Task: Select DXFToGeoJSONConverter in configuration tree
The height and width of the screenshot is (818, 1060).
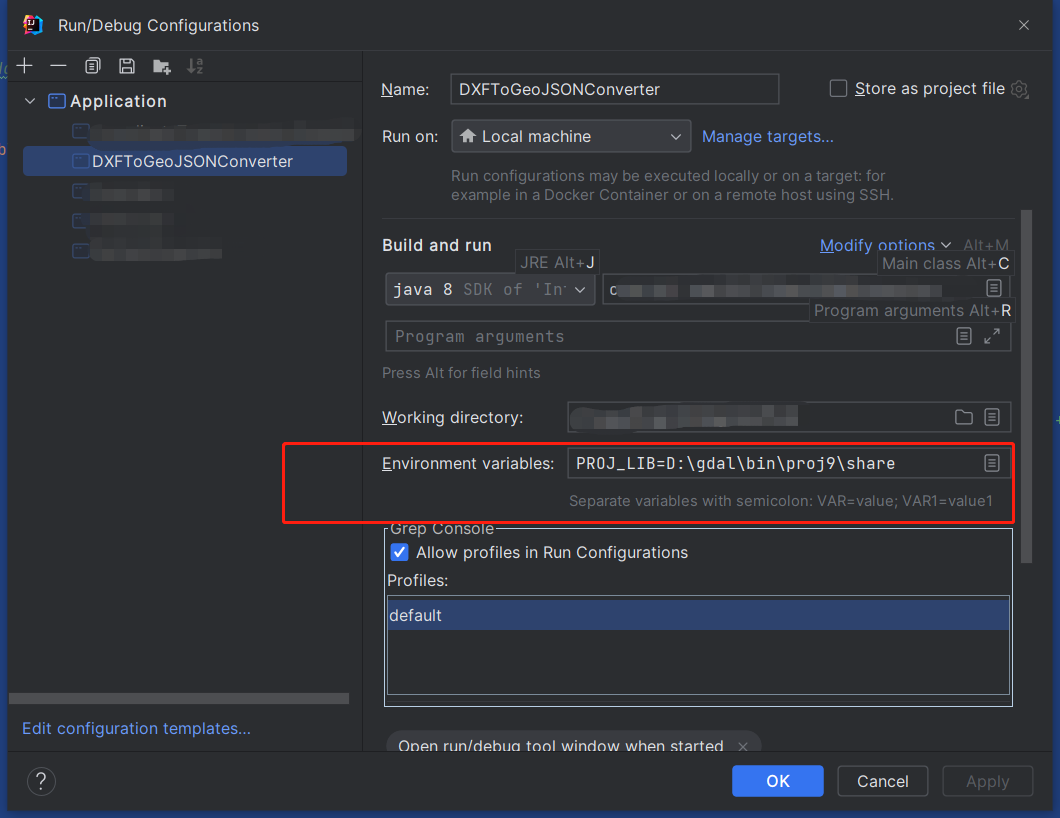Action: [x=185, y=162]
